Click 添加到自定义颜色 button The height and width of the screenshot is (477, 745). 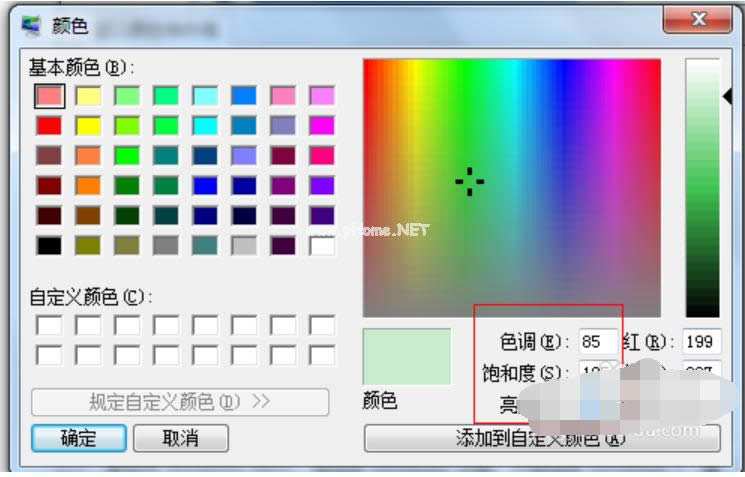pos(541,438)
